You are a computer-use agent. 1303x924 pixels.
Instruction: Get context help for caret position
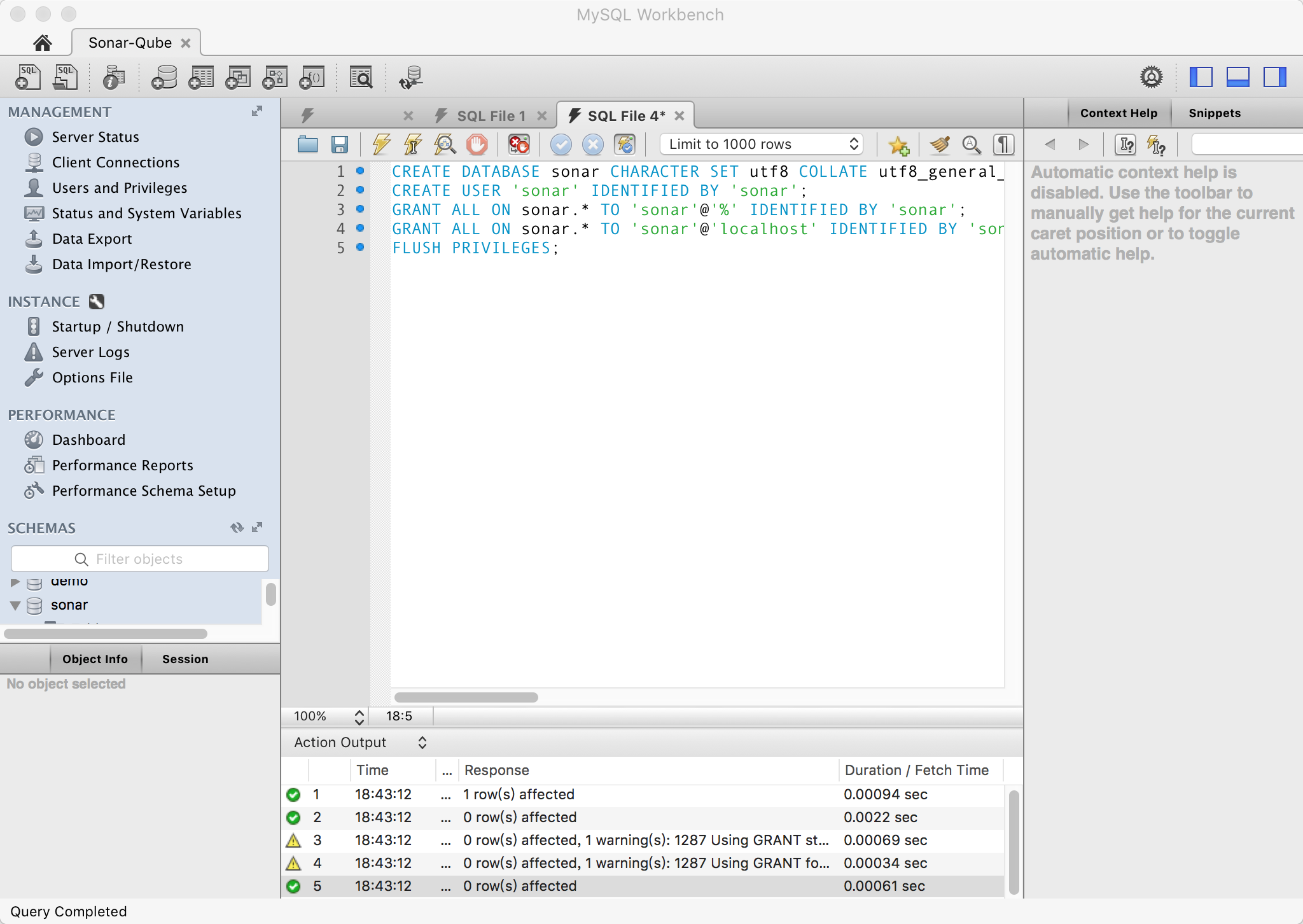click(1126, 144)
